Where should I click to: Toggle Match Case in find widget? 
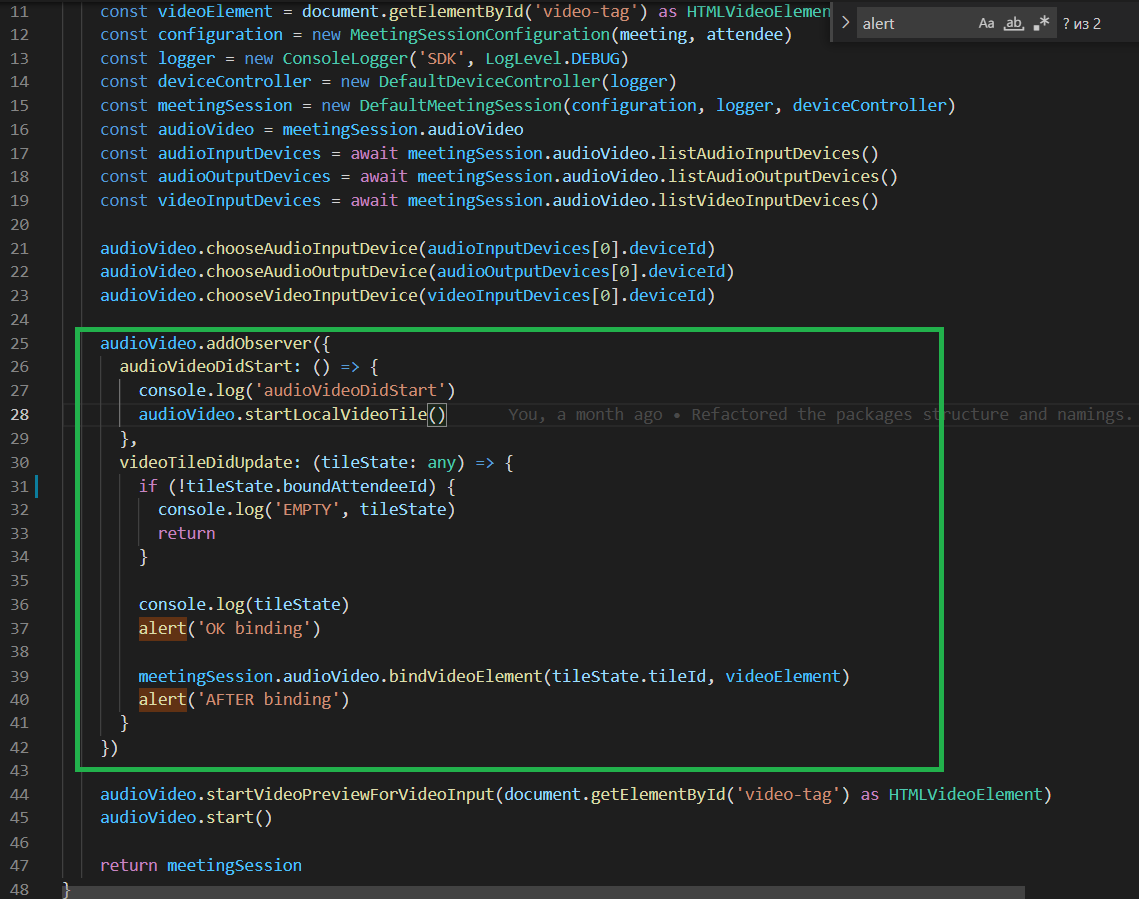pos(986,23)
